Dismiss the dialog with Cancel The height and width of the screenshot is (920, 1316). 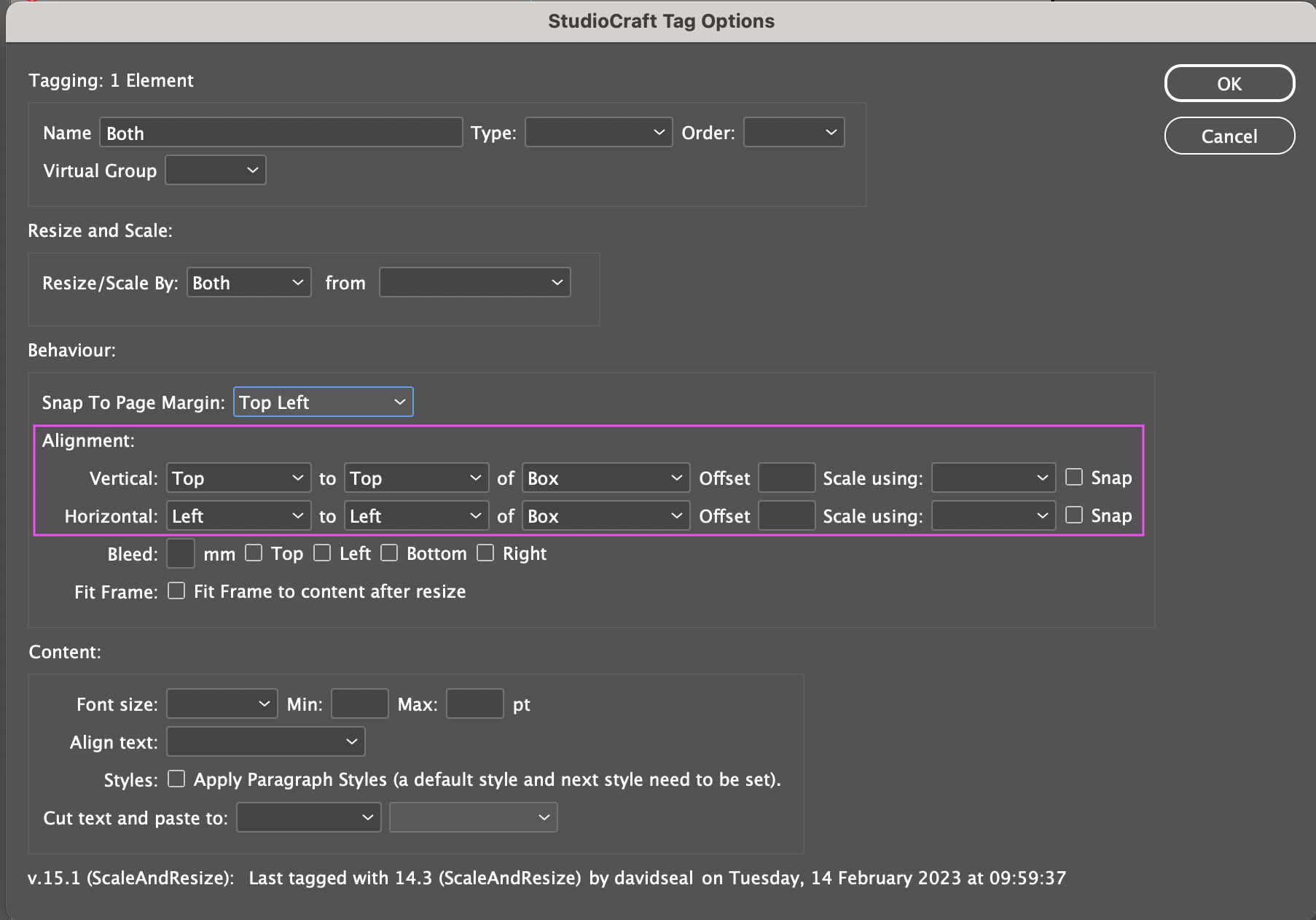coord(1229,136)
